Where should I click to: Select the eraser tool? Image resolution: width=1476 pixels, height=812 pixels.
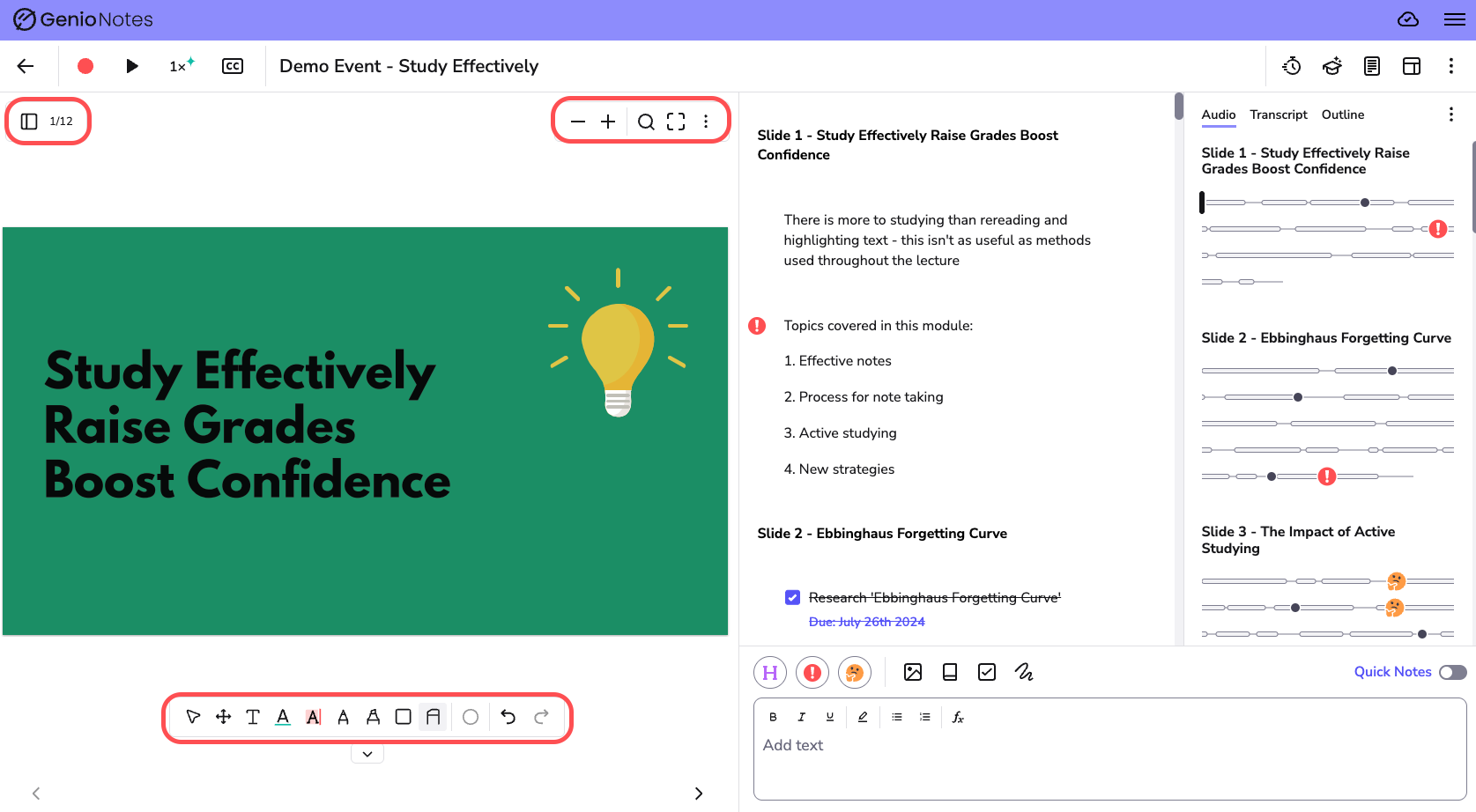click(433, 717)
